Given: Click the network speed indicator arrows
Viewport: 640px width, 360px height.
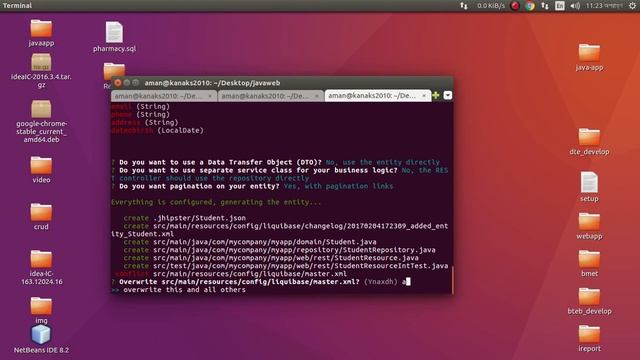Looking at the screenshot, I should point(464,6).
